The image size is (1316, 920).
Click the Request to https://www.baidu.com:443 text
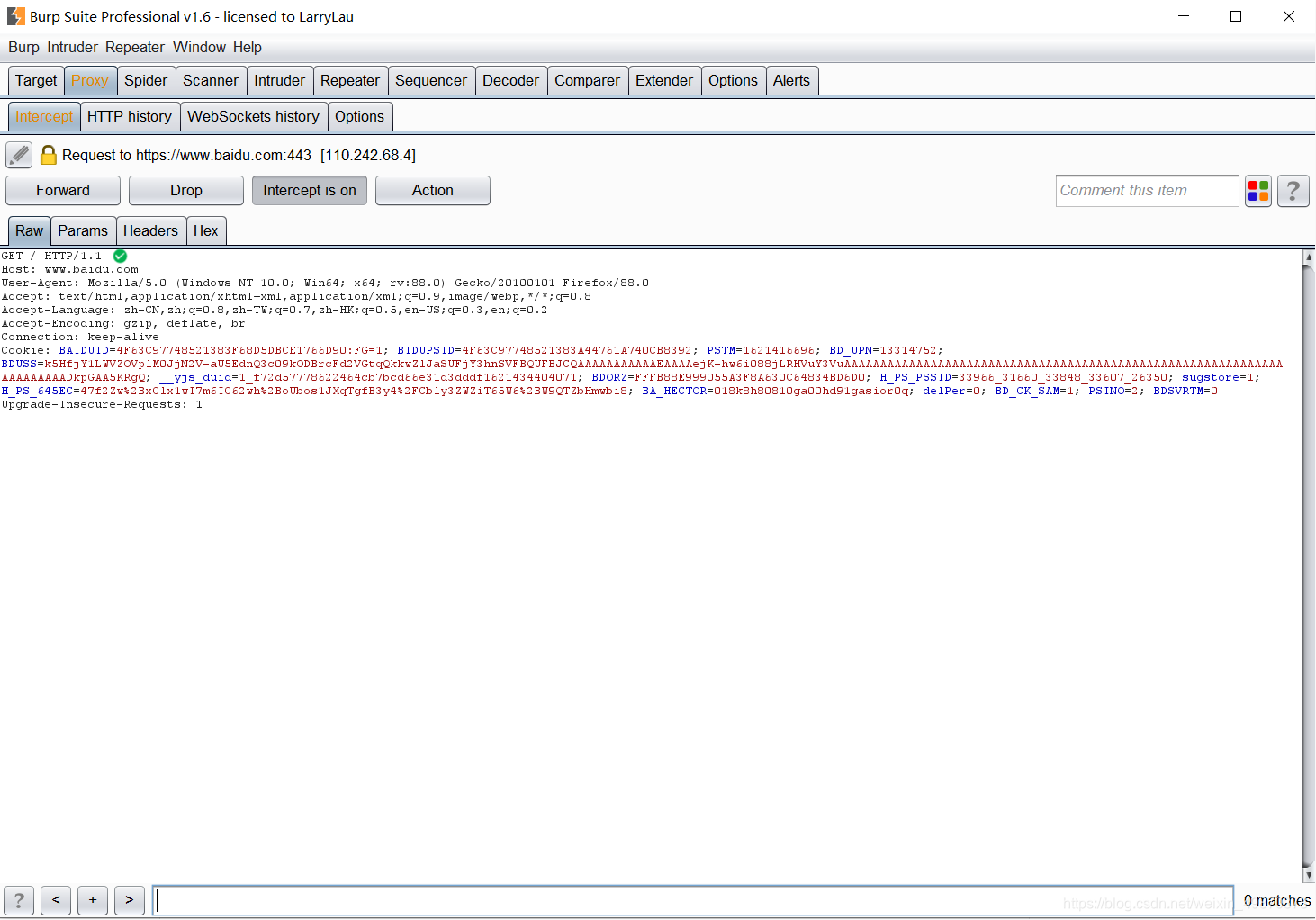pos(186,155)
